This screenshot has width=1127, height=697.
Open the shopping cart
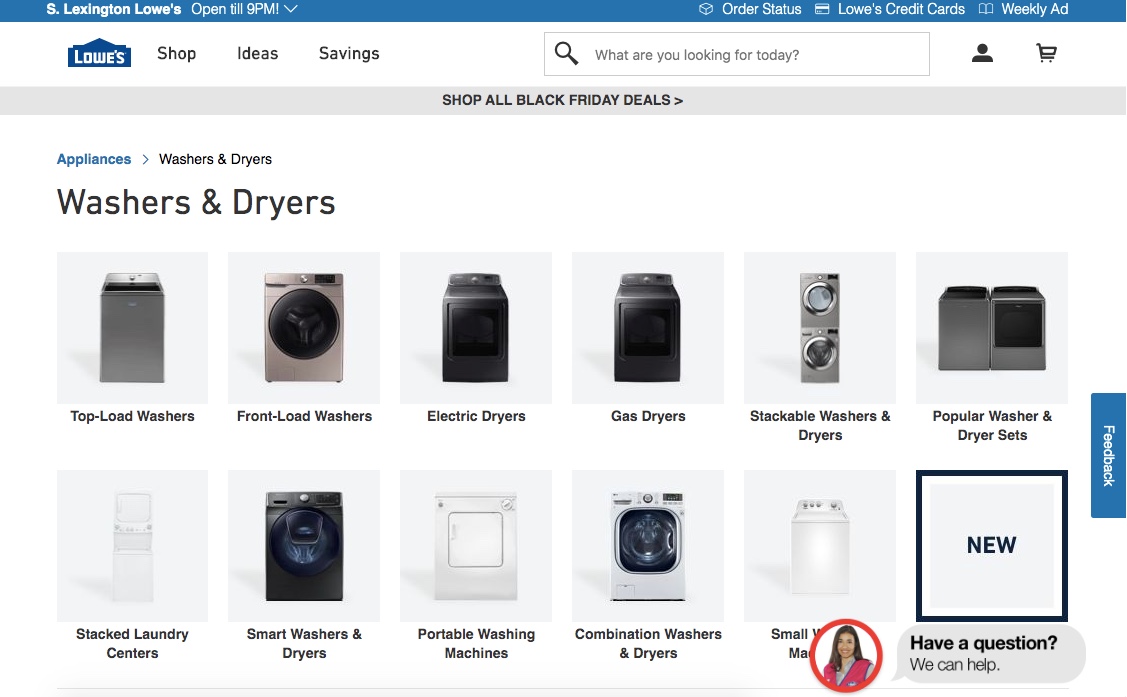(1046, 53)
